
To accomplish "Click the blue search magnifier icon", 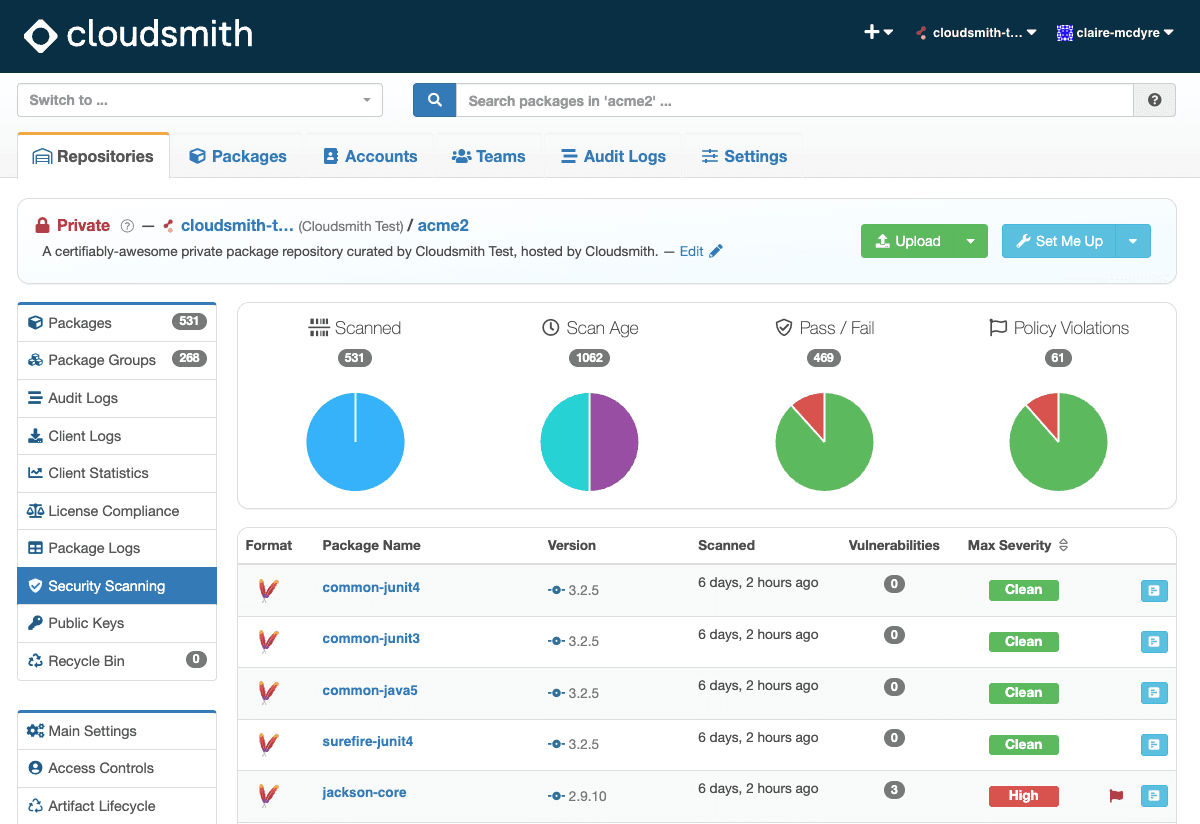I will 435,100.
